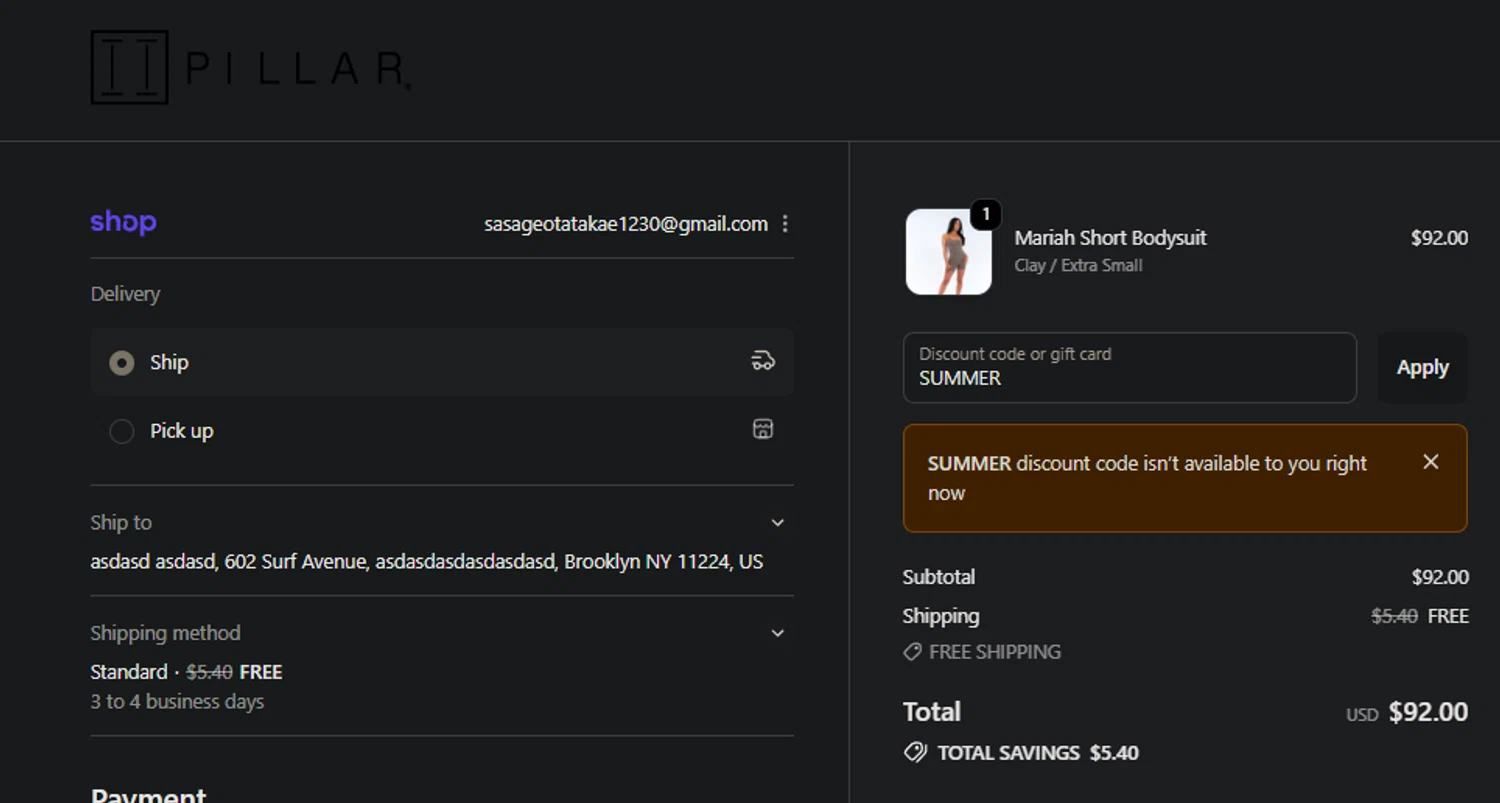Click the Apply discount button
The width and height of the screenshot is (1500, 803).
click(1422, 368)
